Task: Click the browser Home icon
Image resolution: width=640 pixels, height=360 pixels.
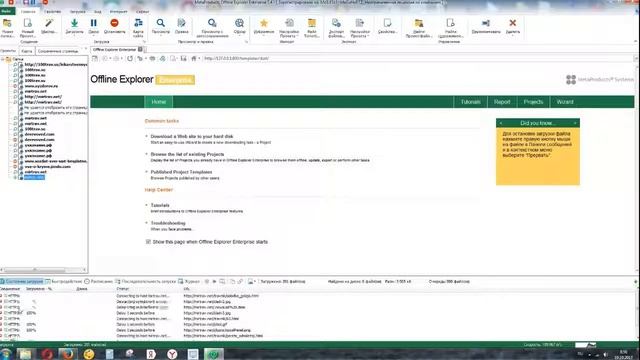Action: [194, 58]
